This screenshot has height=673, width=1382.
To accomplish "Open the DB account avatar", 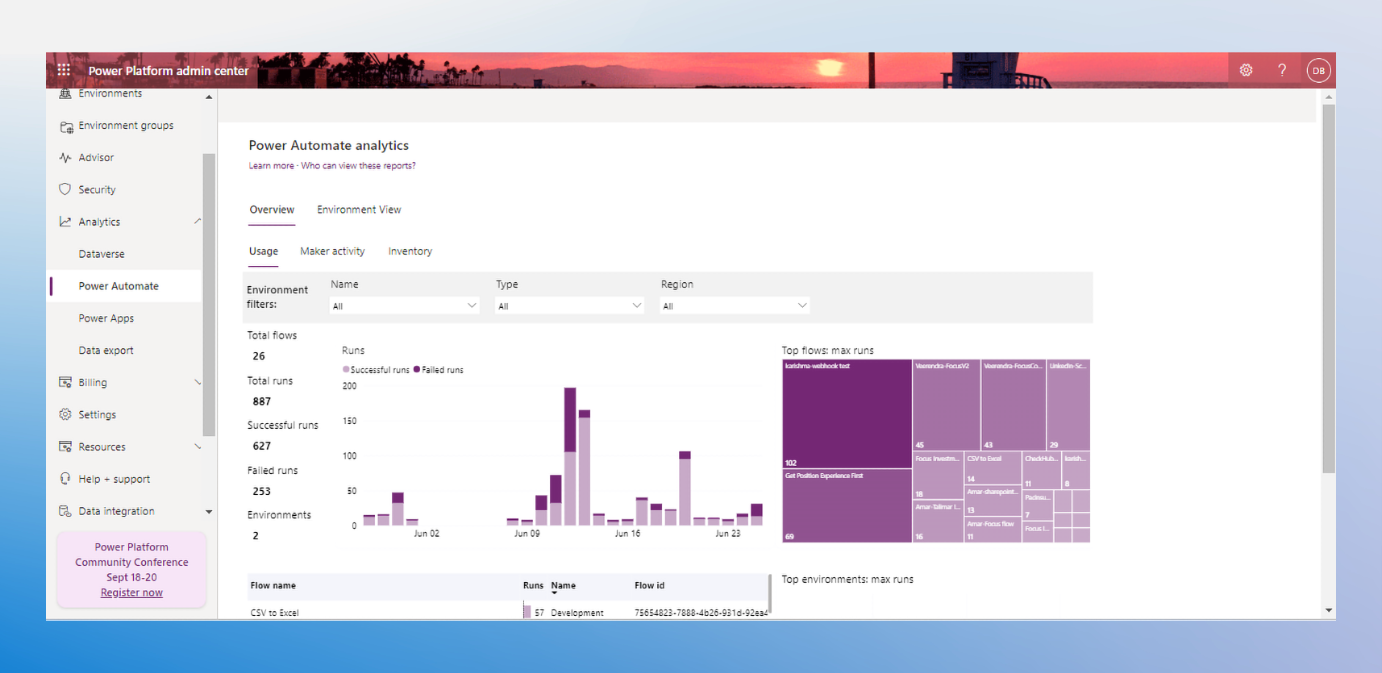I will click(x=1318, y=70).
